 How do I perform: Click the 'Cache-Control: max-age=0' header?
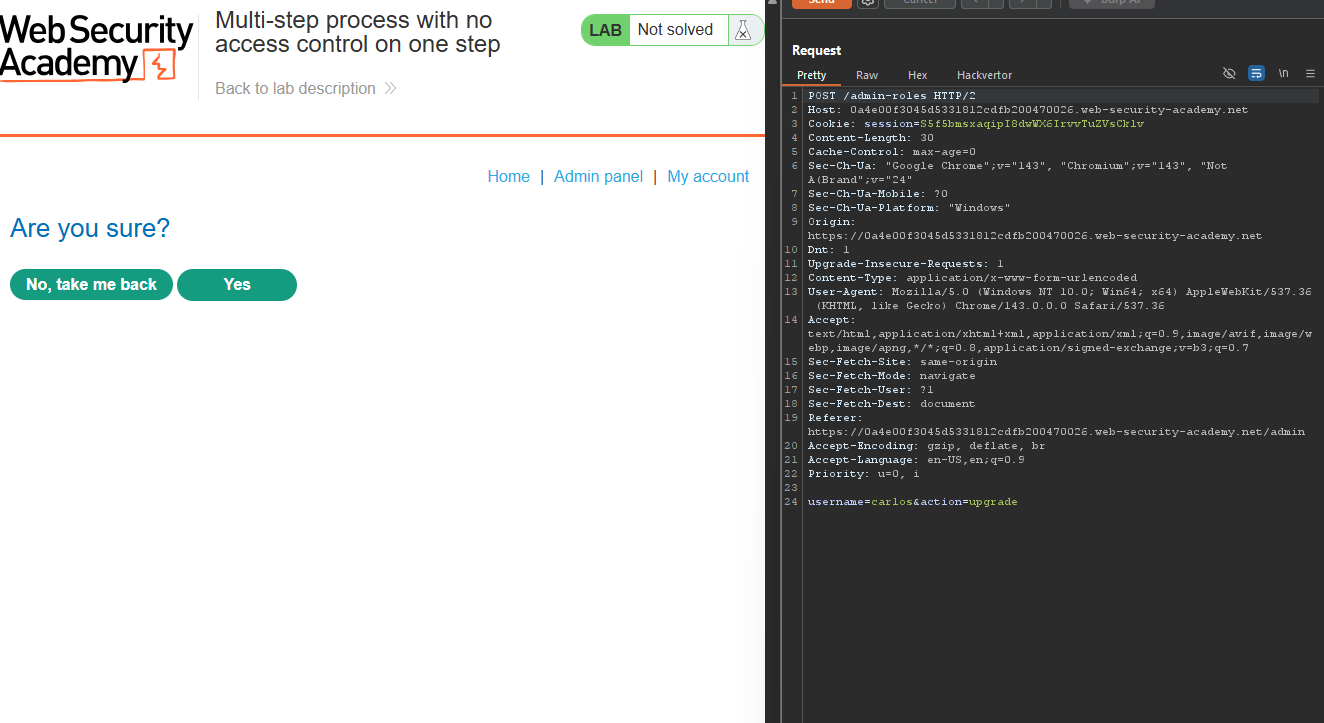click(x=892, y=152)
